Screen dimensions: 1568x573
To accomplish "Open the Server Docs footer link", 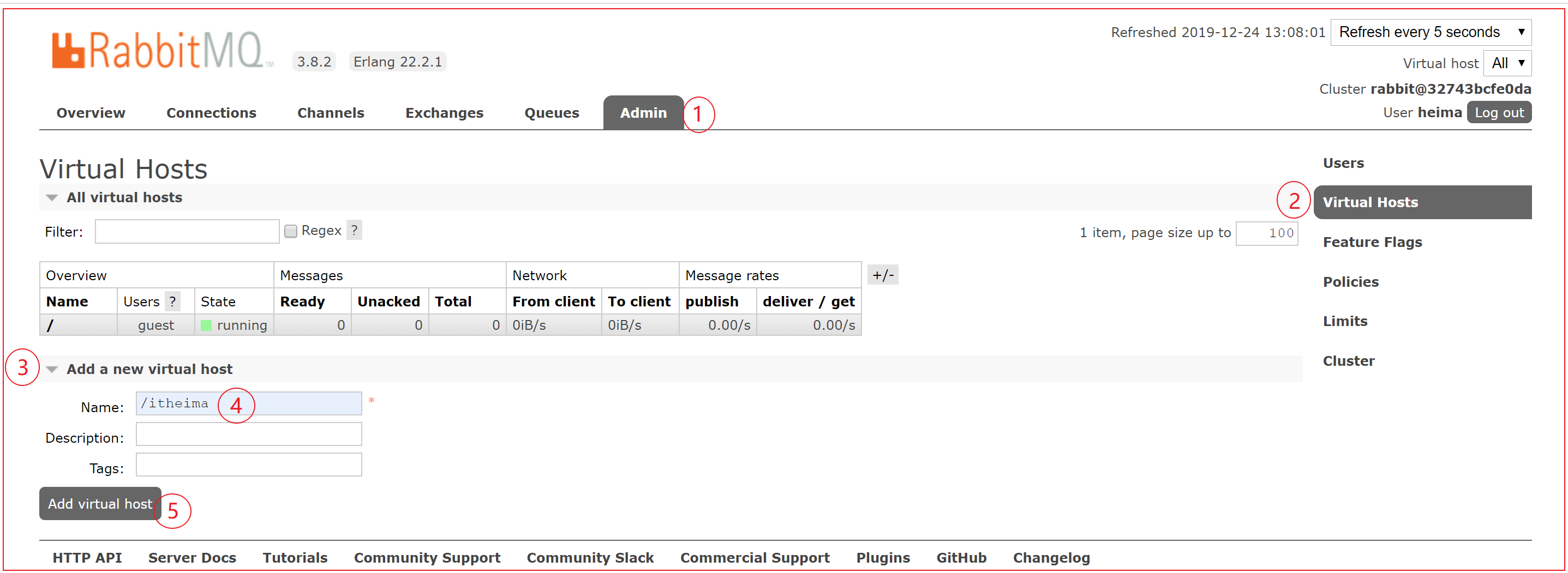I will 191,558.
